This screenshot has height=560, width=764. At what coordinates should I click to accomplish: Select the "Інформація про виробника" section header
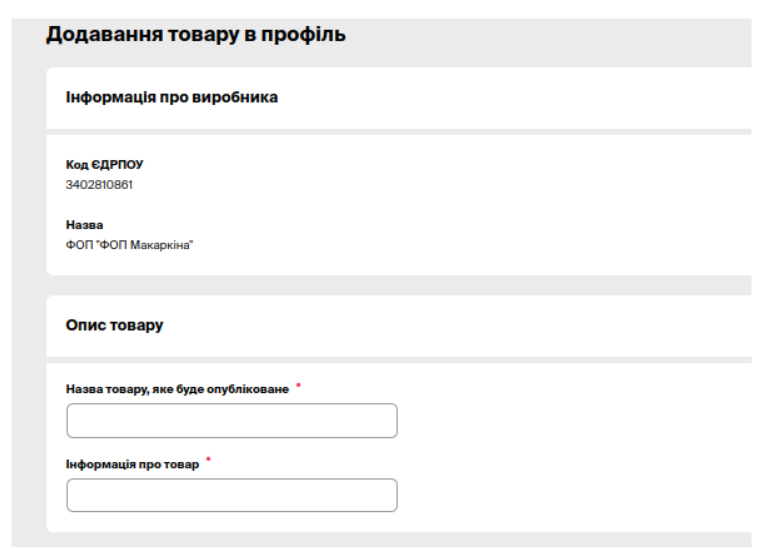172,98
